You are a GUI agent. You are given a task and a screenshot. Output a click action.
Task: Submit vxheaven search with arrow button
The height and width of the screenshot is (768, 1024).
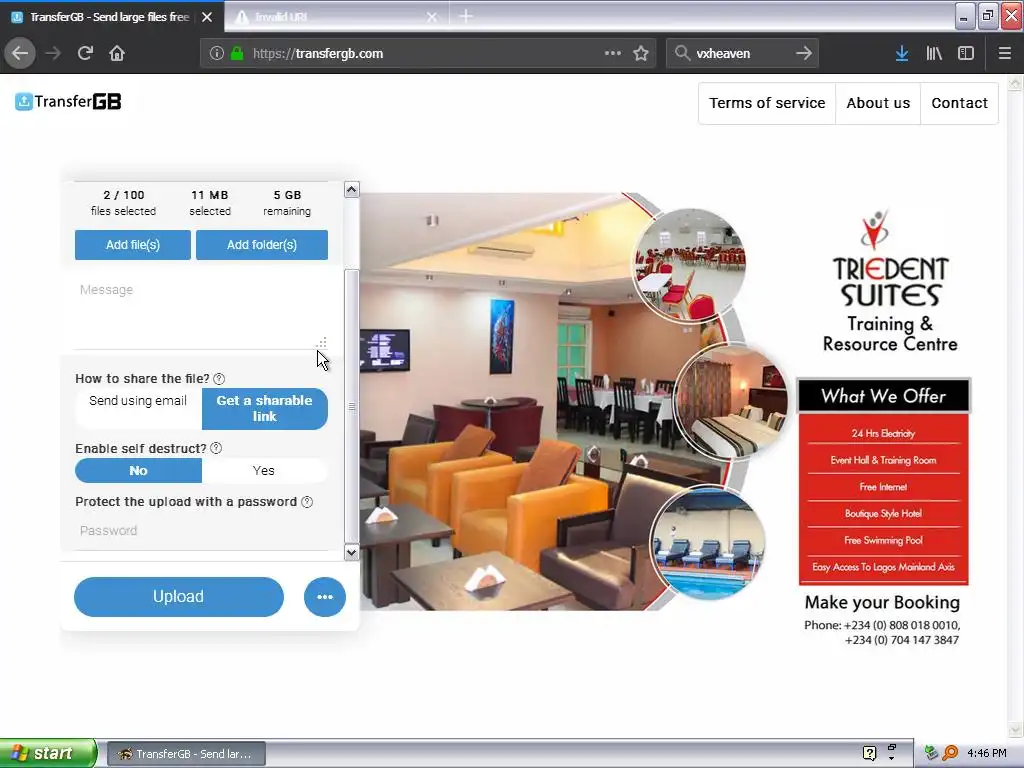(804, 53)
